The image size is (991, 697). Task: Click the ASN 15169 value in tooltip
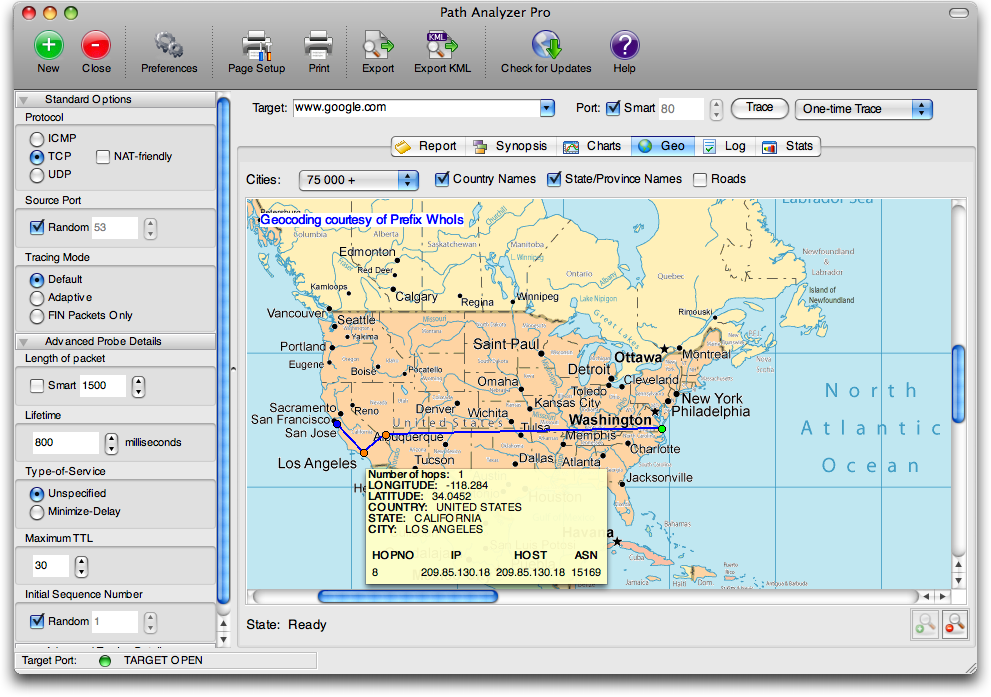pos(586,573)
